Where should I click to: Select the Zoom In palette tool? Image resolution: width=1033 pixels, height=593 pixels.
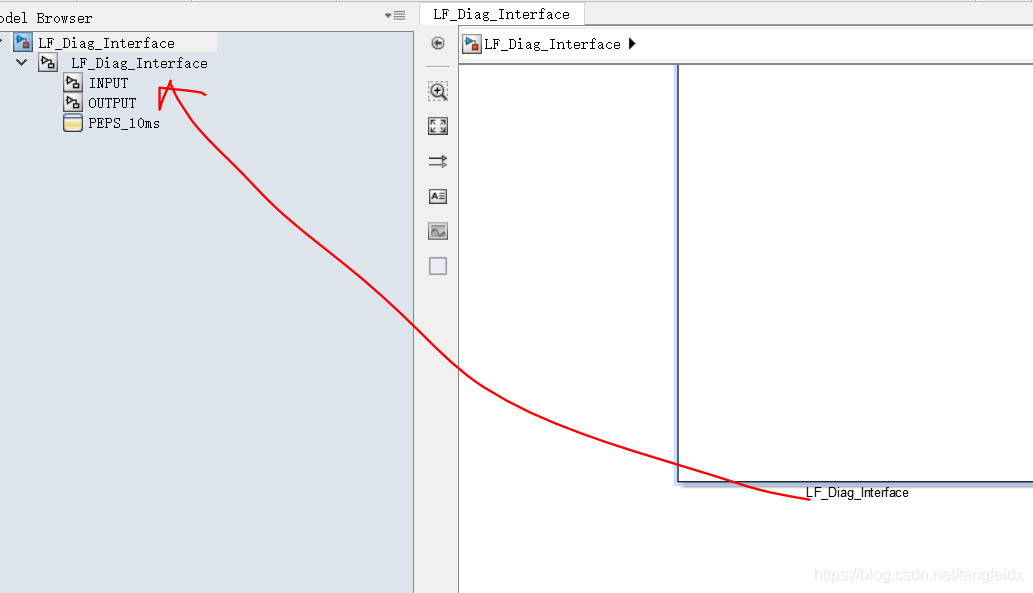438,91
